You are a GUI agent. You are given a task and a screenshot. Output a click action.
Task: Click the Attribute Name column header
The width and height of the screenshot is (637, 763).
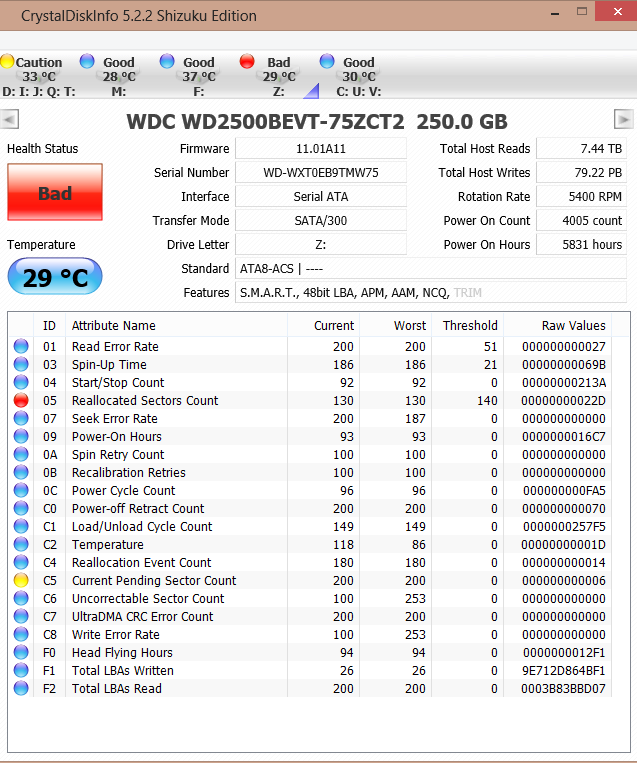point(176,325)
